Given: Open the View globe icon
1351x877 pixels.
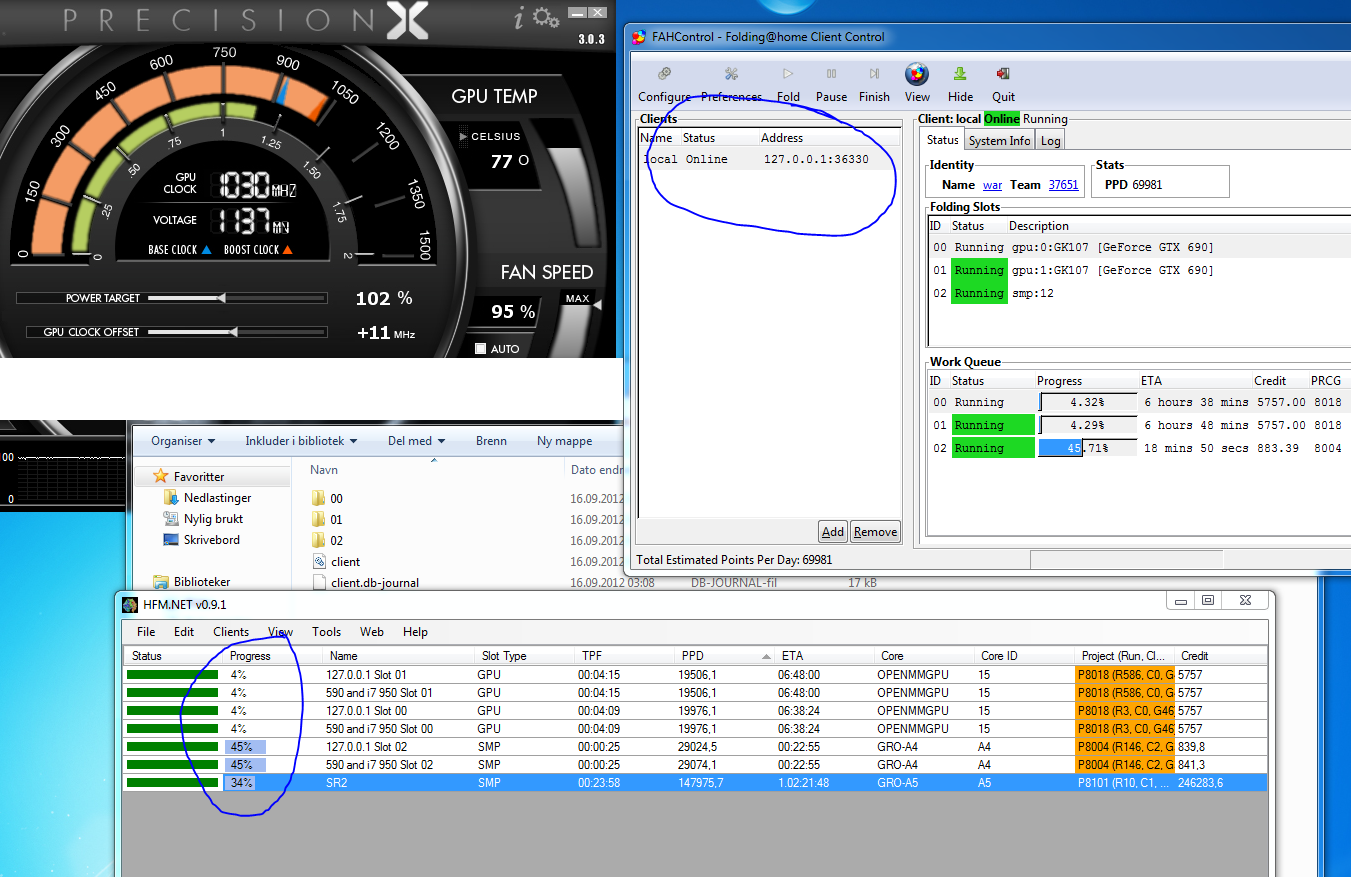Looking at the screenshot, I should (917, 74).
